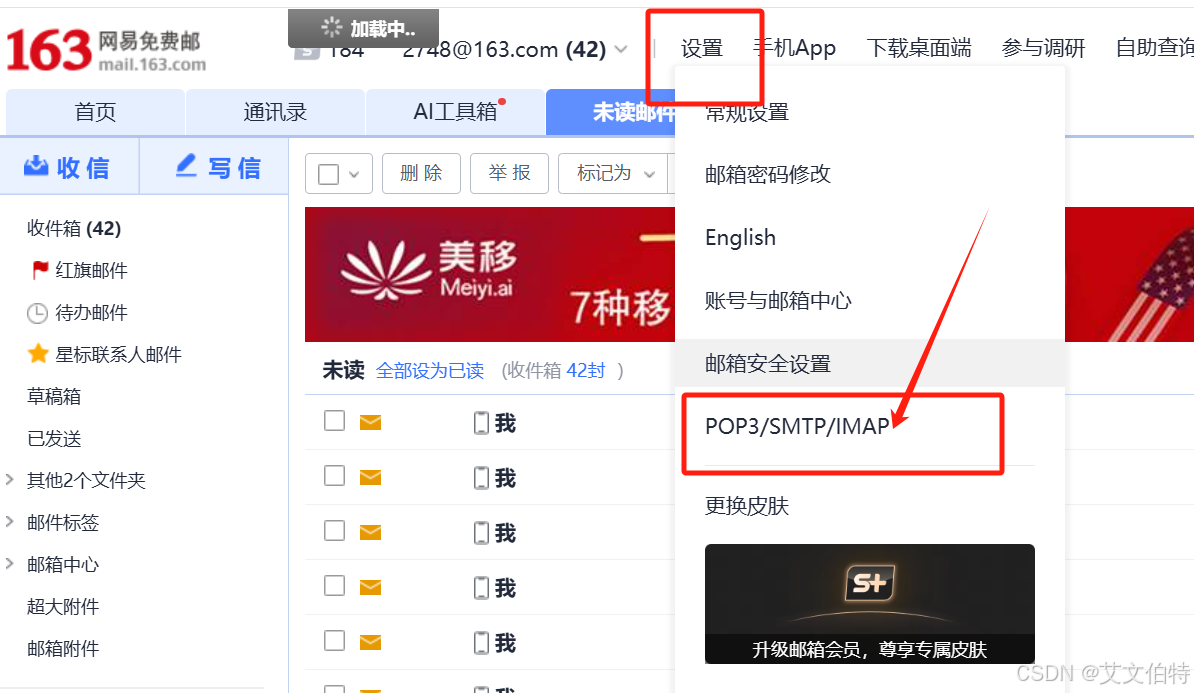Tick the third unread mail checkbox

pyautogui.click(x=334, y=530)
